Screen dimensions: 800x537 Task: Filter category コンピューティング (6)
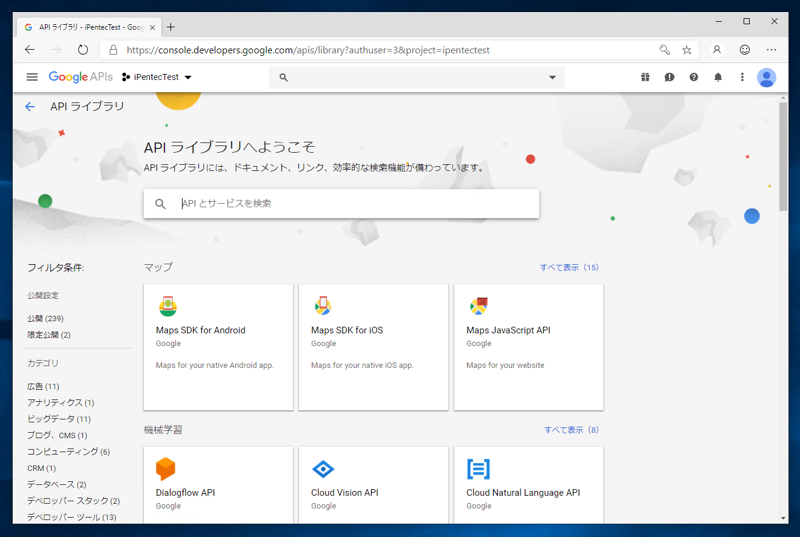pos(68,452)
